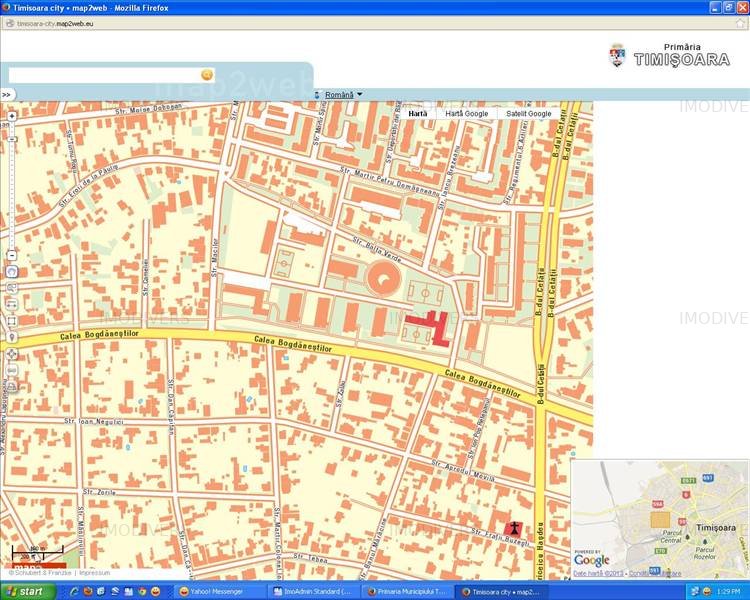Expand the left panel with double-arrow button
Viewport: 750px width, 600px height.
tap(6, 95)
